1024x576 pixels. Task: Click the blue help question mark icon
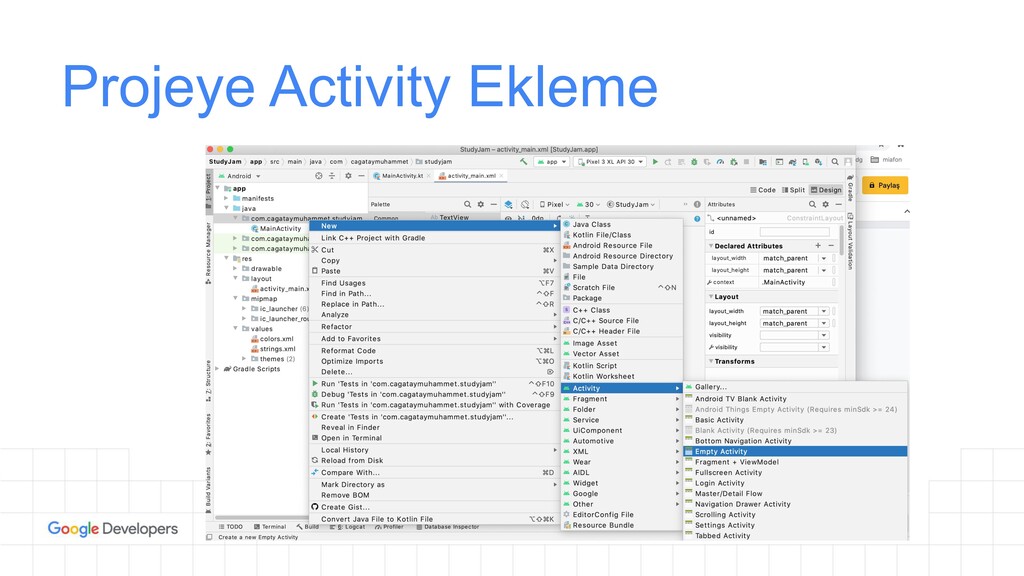click(x=697, y=218)
